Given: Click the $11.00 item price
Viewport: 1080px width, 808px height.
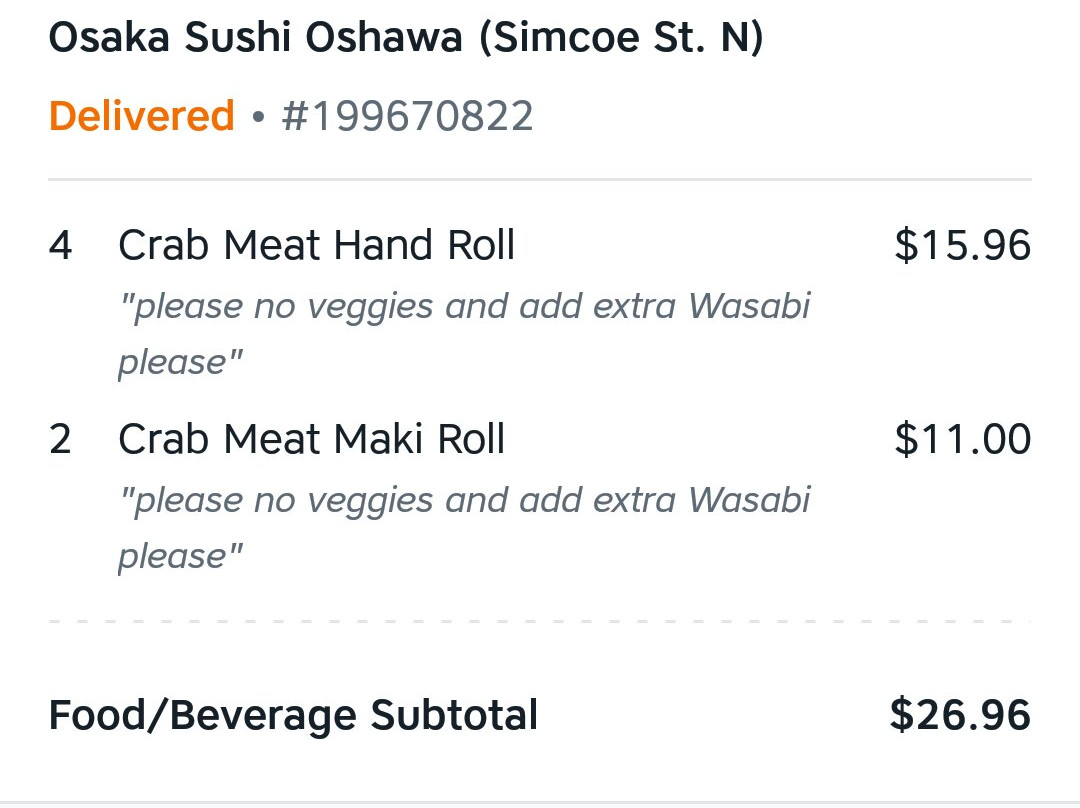Looking at the screenshot, I should tap(962, 439).
